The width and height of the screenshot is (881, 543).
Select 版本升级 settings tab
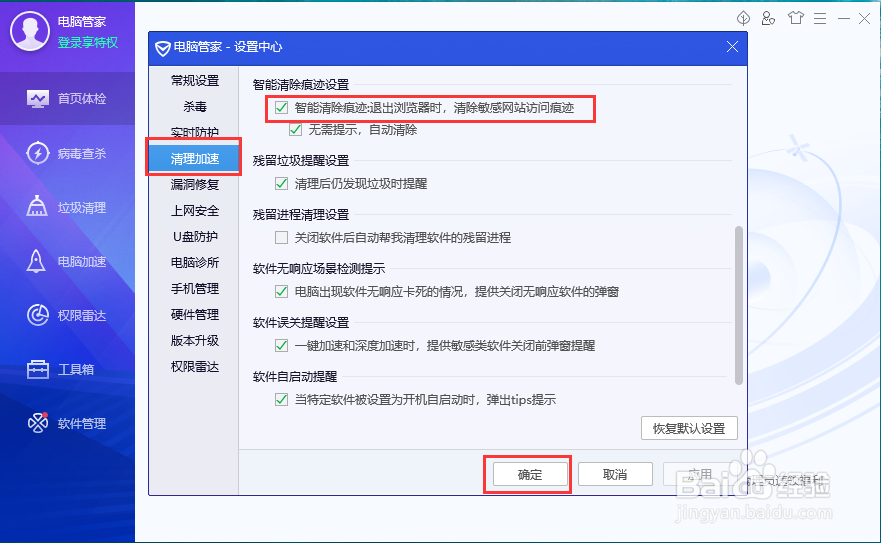pos(194,340)
